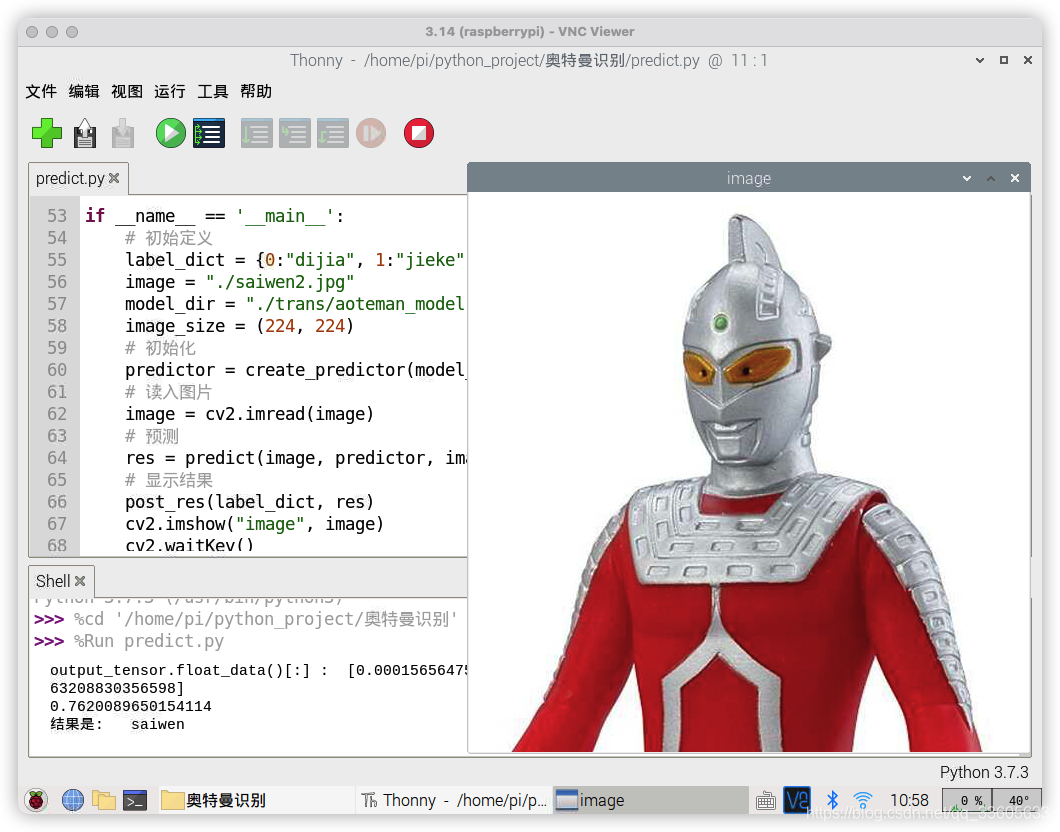Open Bluetooth tray menu

coord(833,800)
